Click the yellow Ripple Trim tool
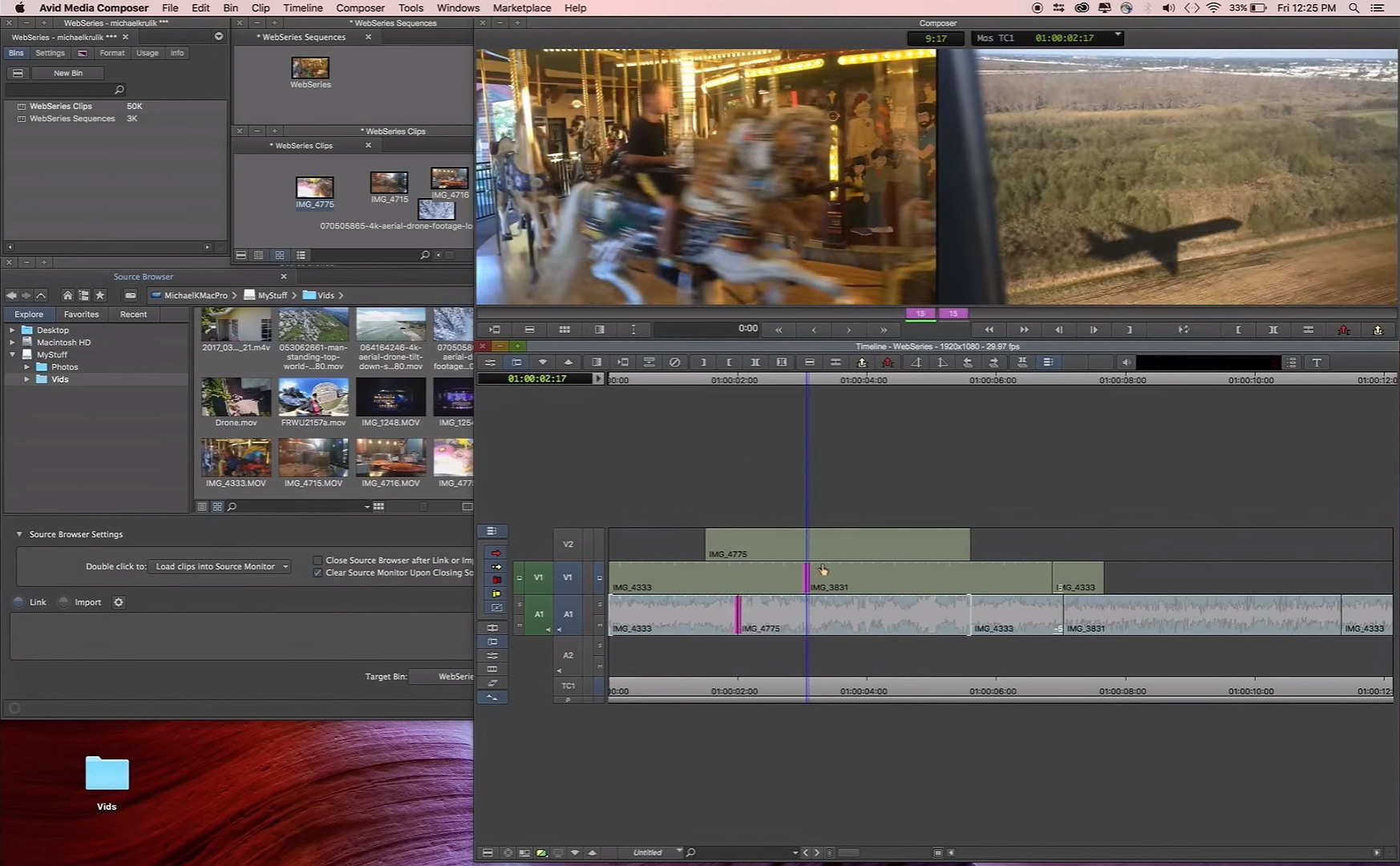Viewport: 1400px width, 866px height. point(496,593)
